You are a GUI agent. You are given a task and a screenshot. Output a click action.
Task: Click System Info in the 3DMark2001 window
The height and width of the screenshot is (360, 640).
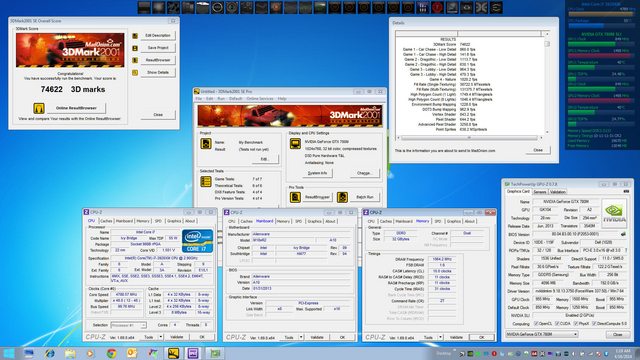pyautogui.click(x=317, y=173)
